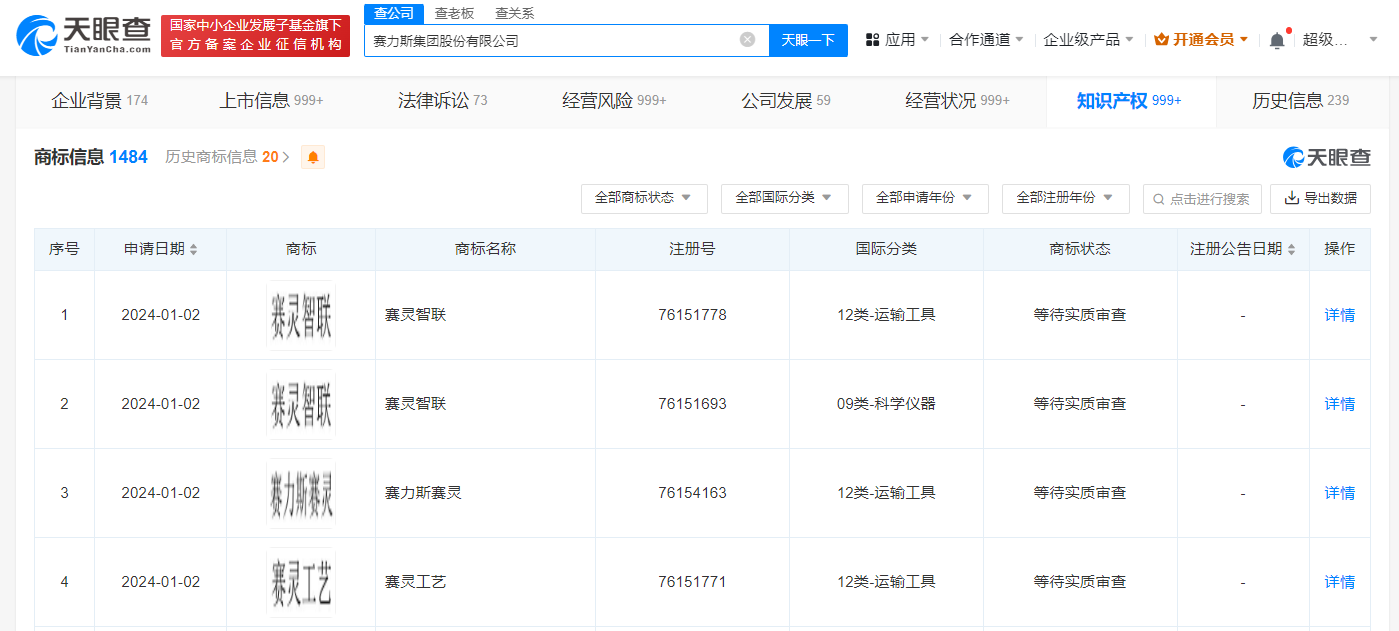Select the 知识产权 tab
This screenshot has width=1399, height=631.
click(x=1130, y=101)
